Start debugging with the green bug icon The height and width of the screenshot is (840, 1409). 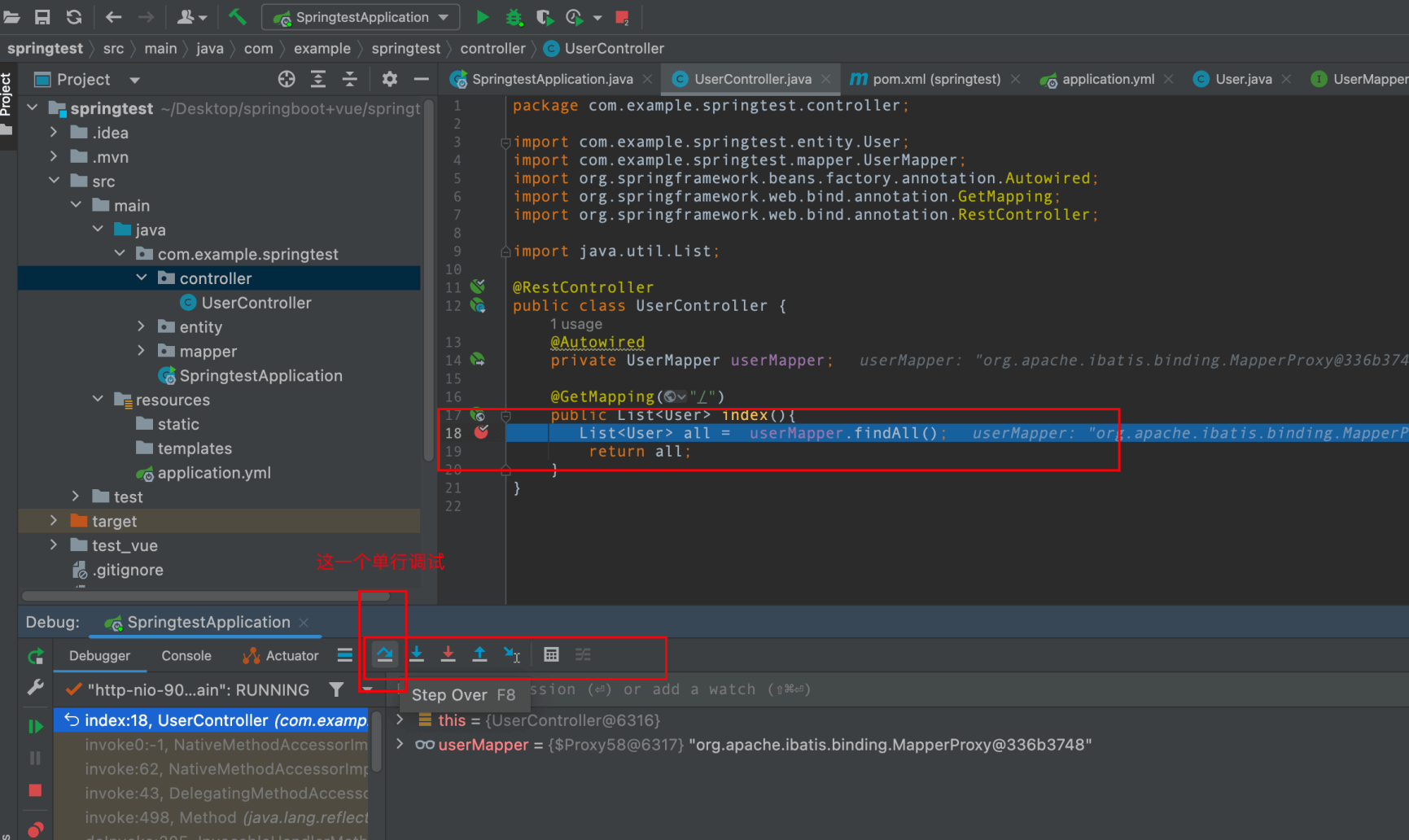coord(514,17)
